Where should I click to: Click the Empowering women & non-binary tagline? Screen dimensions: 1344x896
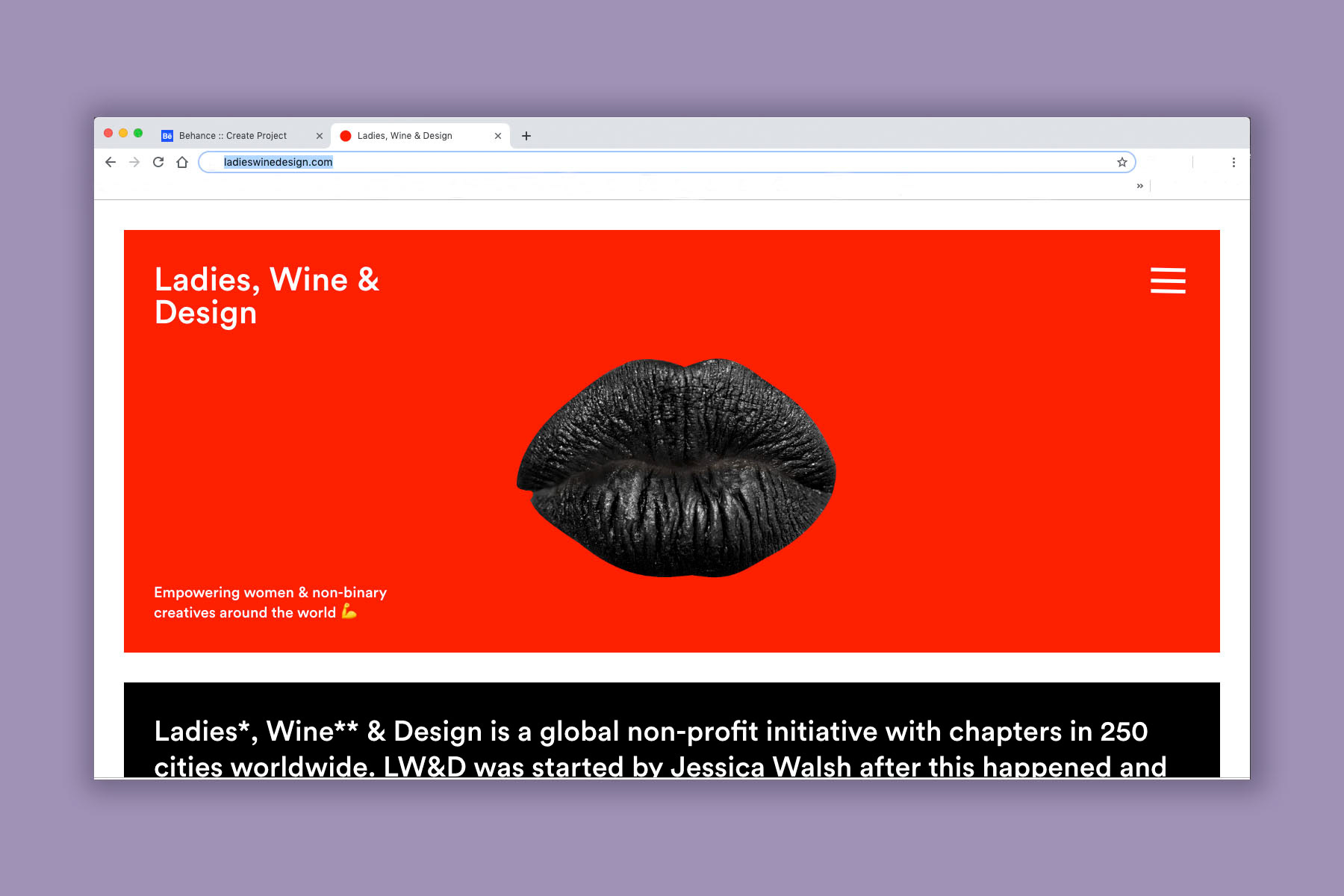[x=270, y=602]
